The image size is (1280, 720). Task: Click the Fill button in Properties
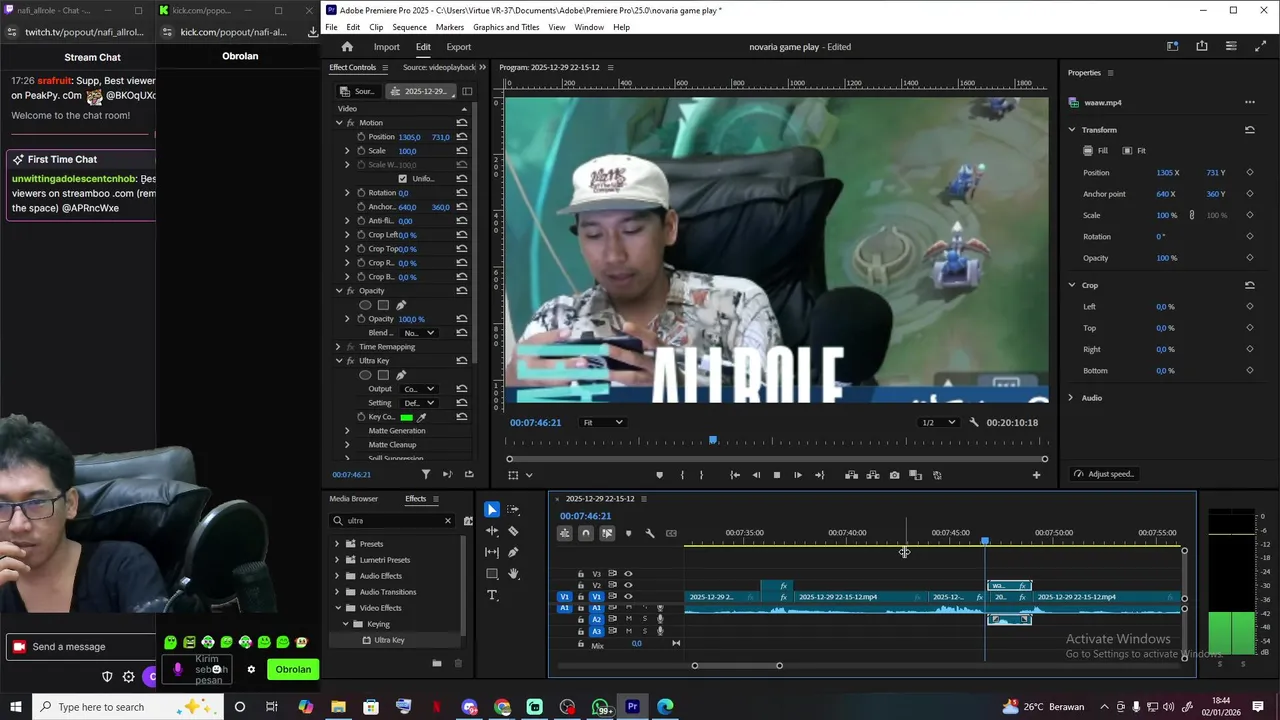click(x=1096, y=151)
